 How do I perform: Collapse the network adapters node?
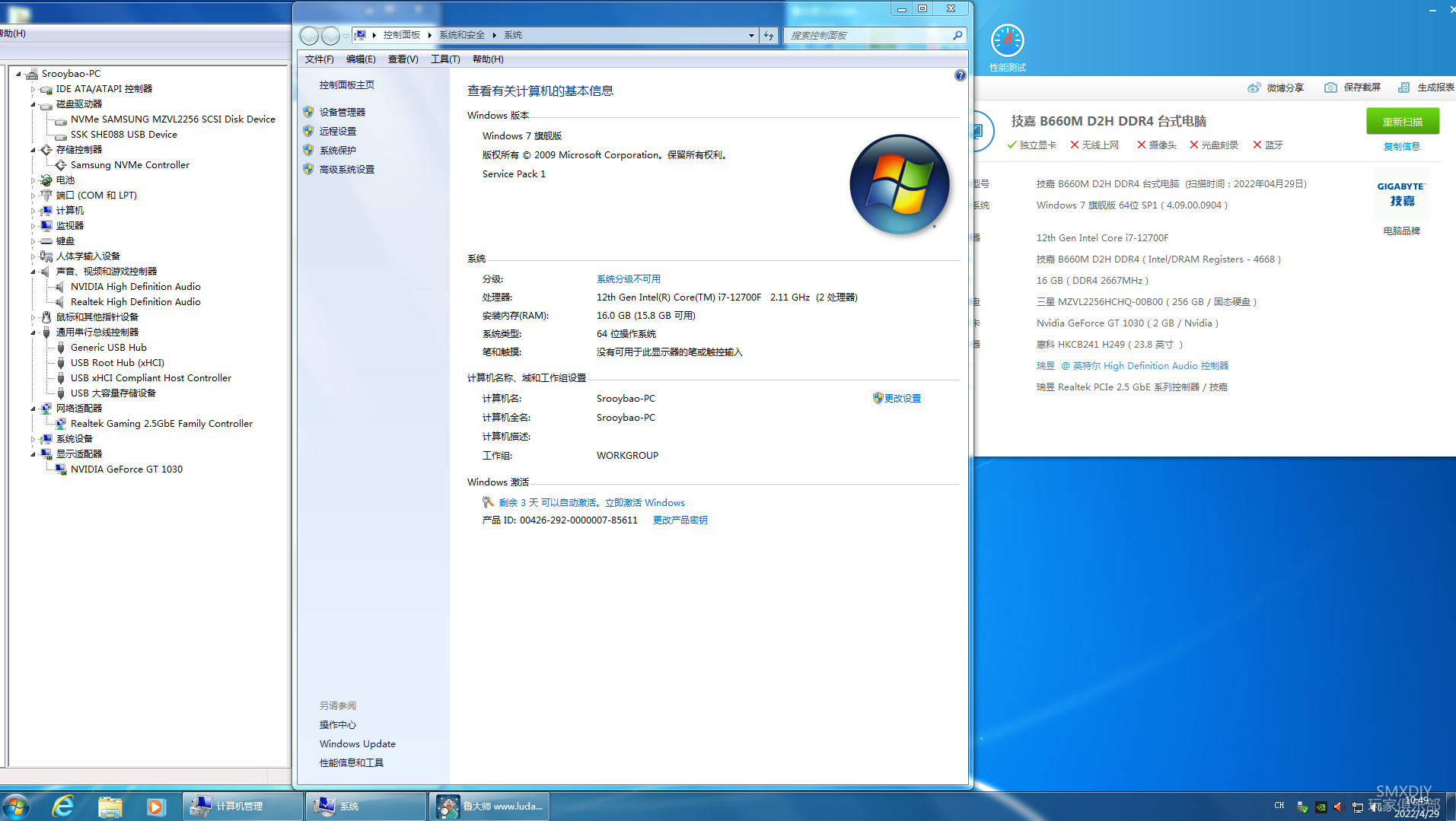[33, 409]
